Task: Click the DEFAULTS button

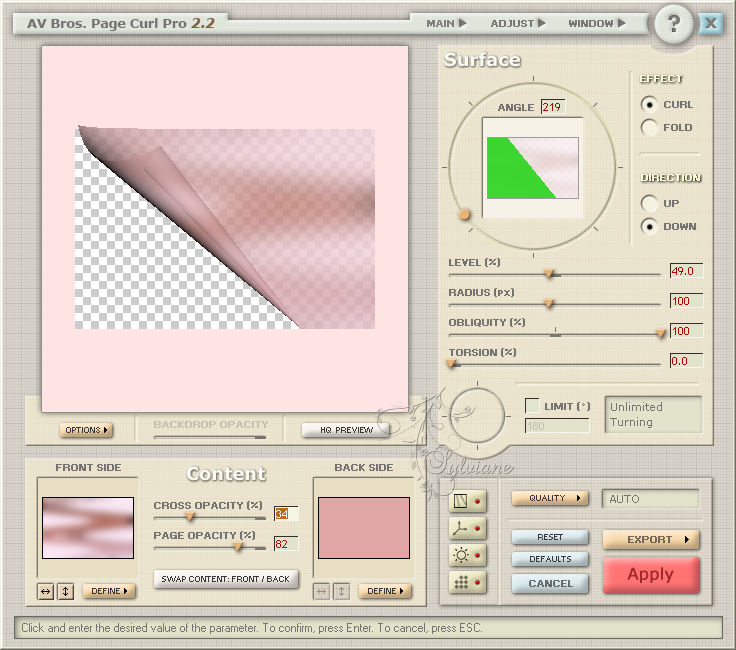Action: pos(550,559)
